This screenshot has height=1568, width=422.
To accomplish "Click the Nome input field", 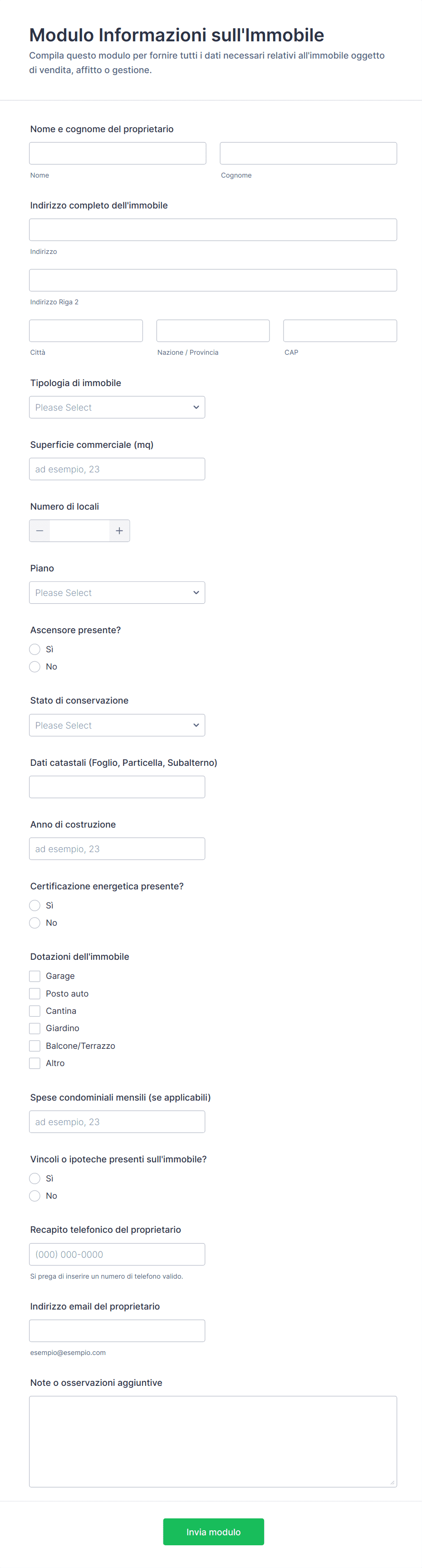I will tap(118, 154).
